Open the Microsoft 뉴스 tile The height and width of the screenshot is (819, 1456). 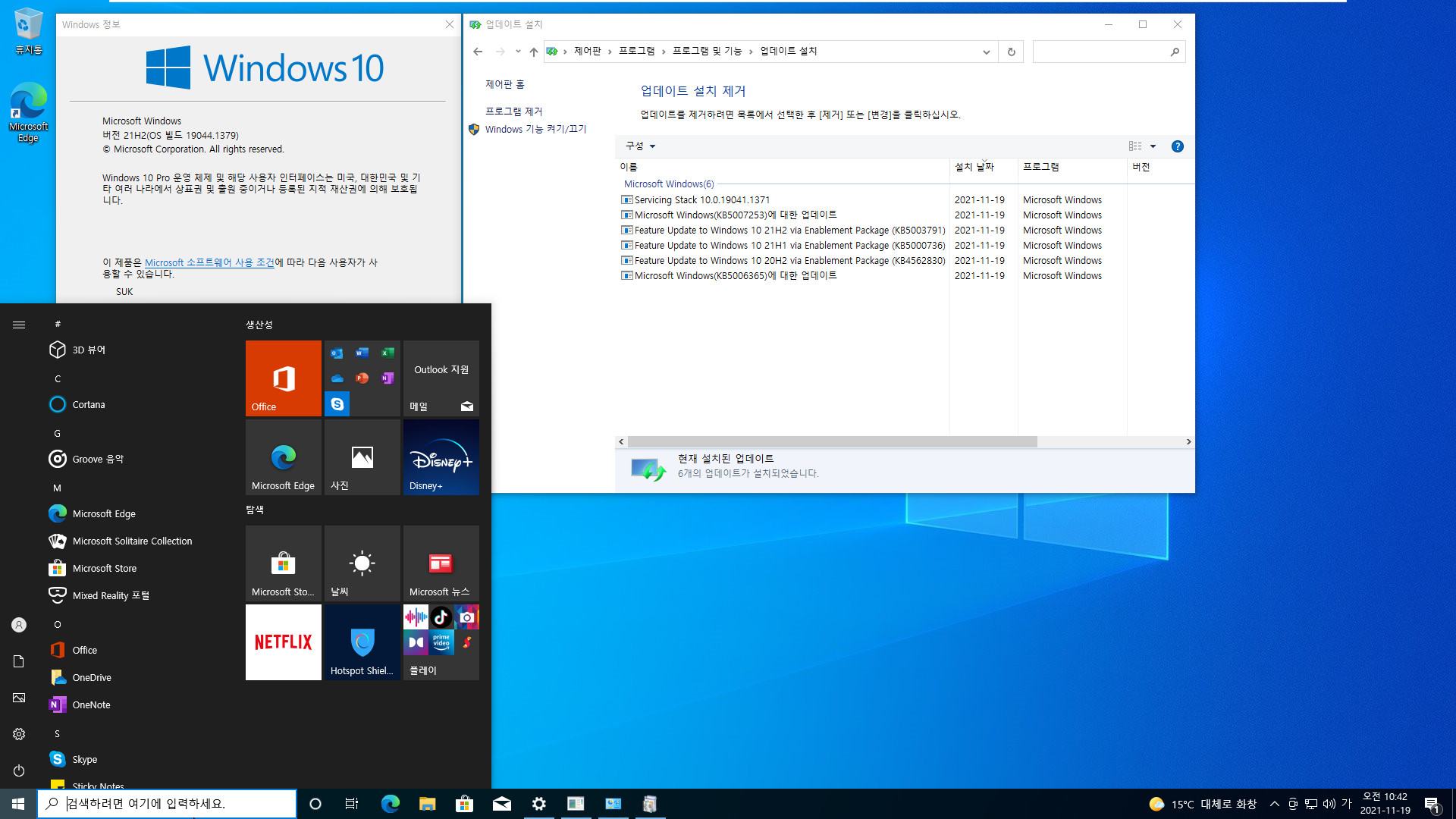pyautogui.click(x=441, y=563)
